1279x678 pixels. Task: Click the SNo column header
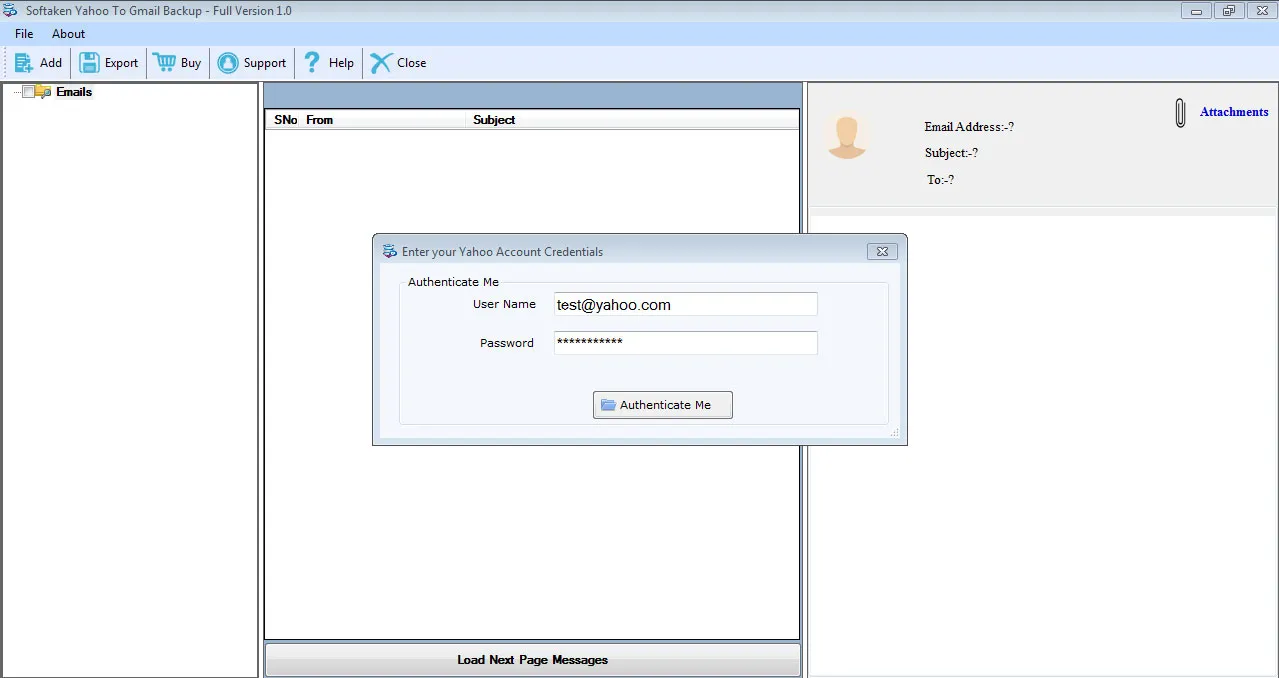coord(286,120)
